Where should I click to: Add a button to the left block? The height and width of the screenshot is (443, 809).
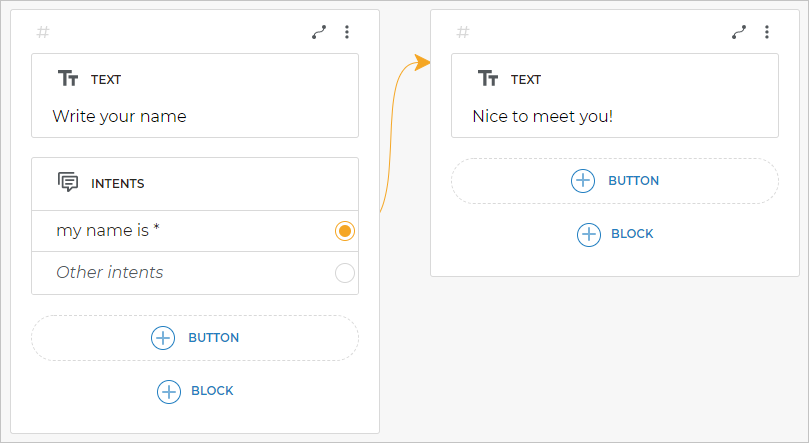tap(195, 338)
